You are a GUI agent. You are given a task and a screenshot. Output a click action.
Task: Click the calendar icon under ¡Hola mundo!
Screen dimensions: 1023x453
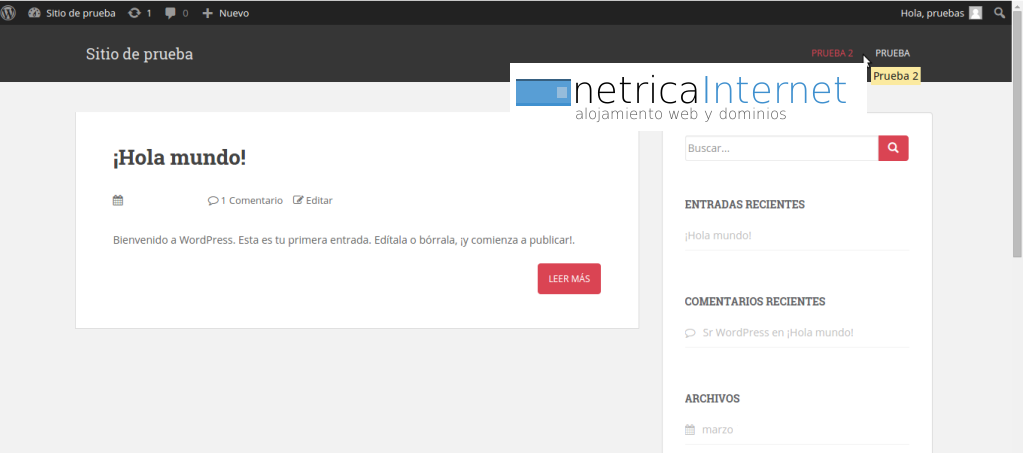pyautogui.click(x=118, y=200)
